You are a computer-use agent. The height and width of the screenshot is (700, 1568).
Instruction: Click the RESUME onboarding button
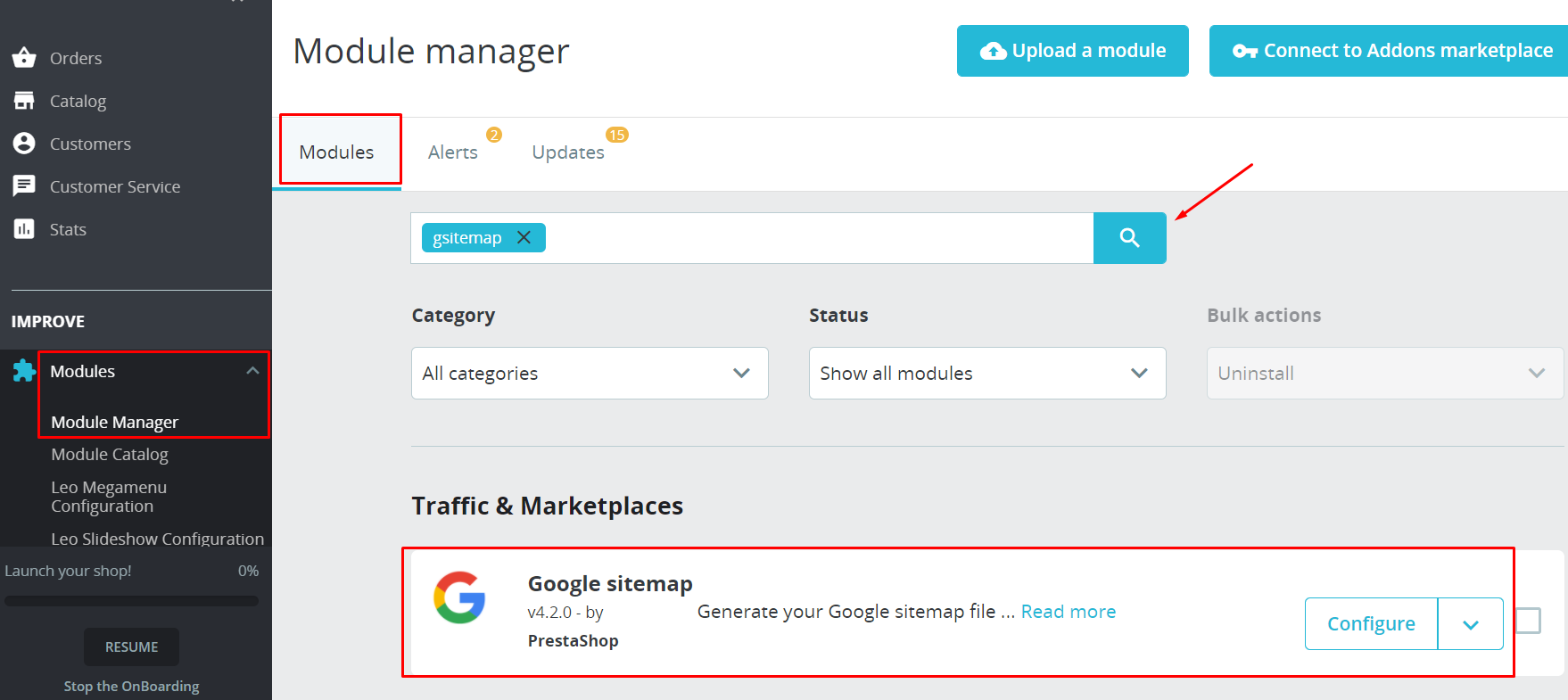point(131,646)
